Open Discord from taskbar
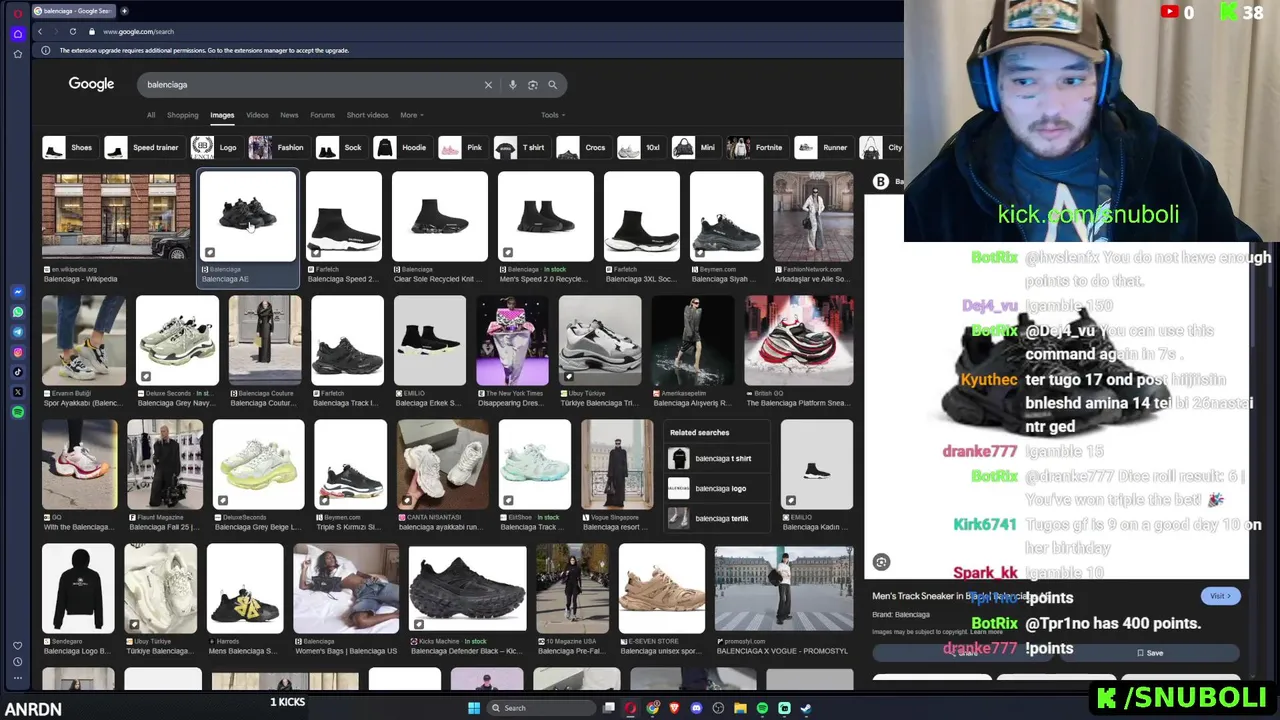 696,708
